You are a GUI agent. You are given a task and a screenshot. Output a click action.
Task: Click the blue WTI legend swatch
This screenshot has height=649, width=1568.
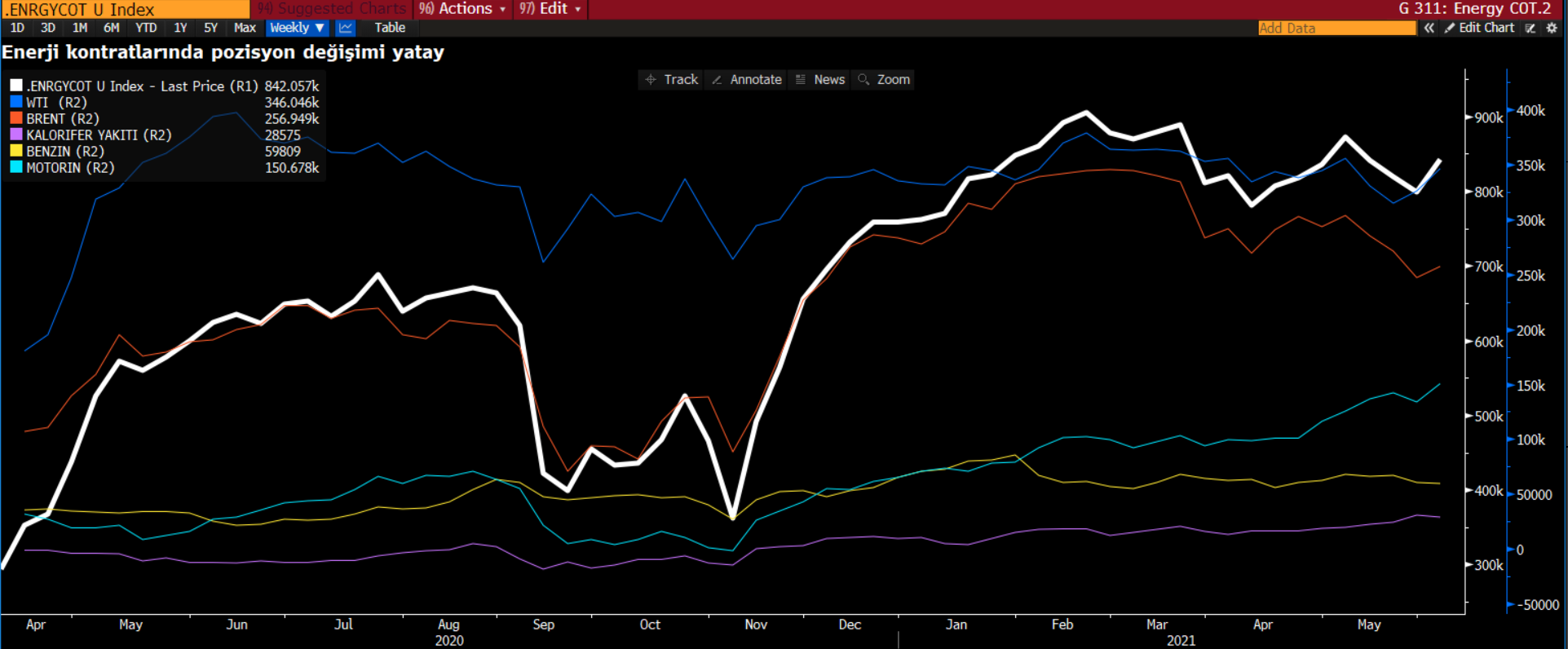pyautogui.click(x=16, y=102)
